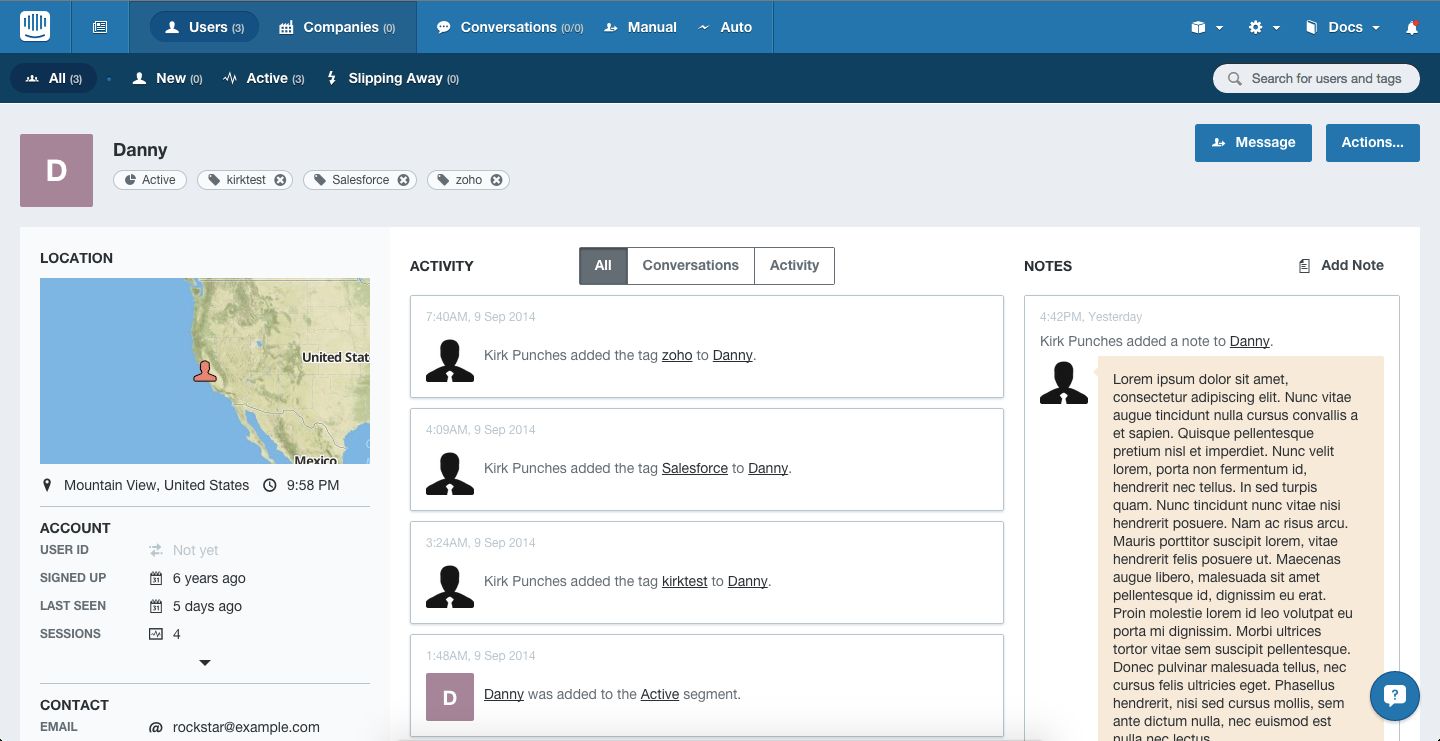Screen dimensions: 1440x741
Task: Remove the Salesforce tag
Action: (404, 180)
